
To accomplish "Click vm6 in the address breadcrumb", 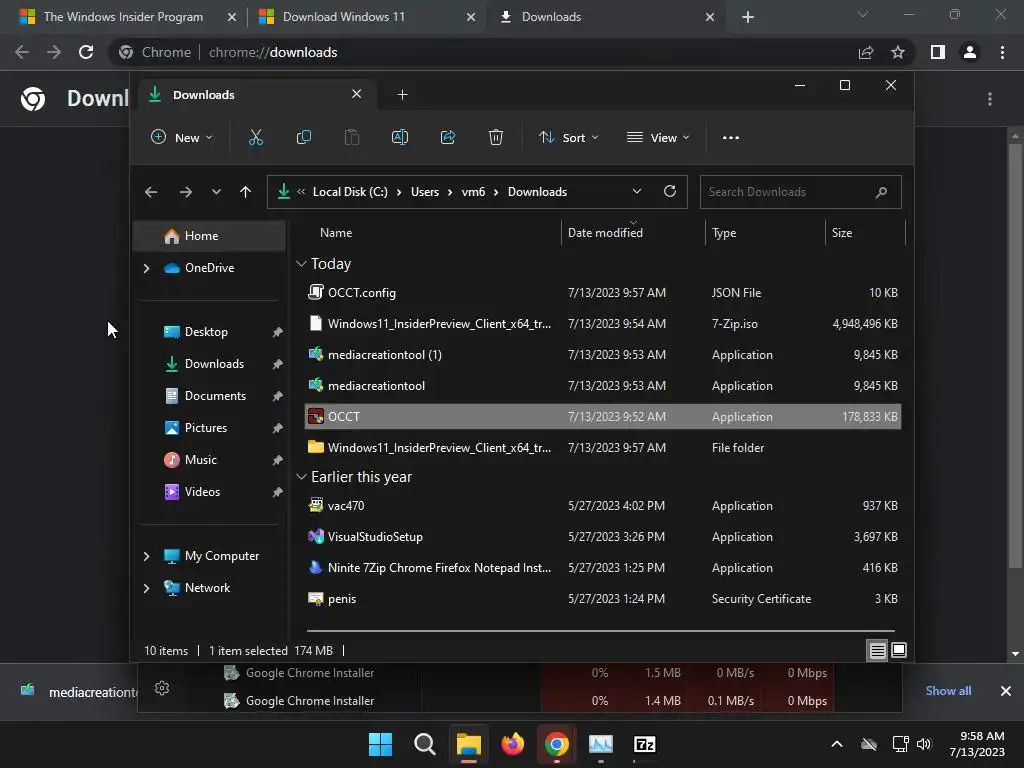I will [x=473, y=192].
